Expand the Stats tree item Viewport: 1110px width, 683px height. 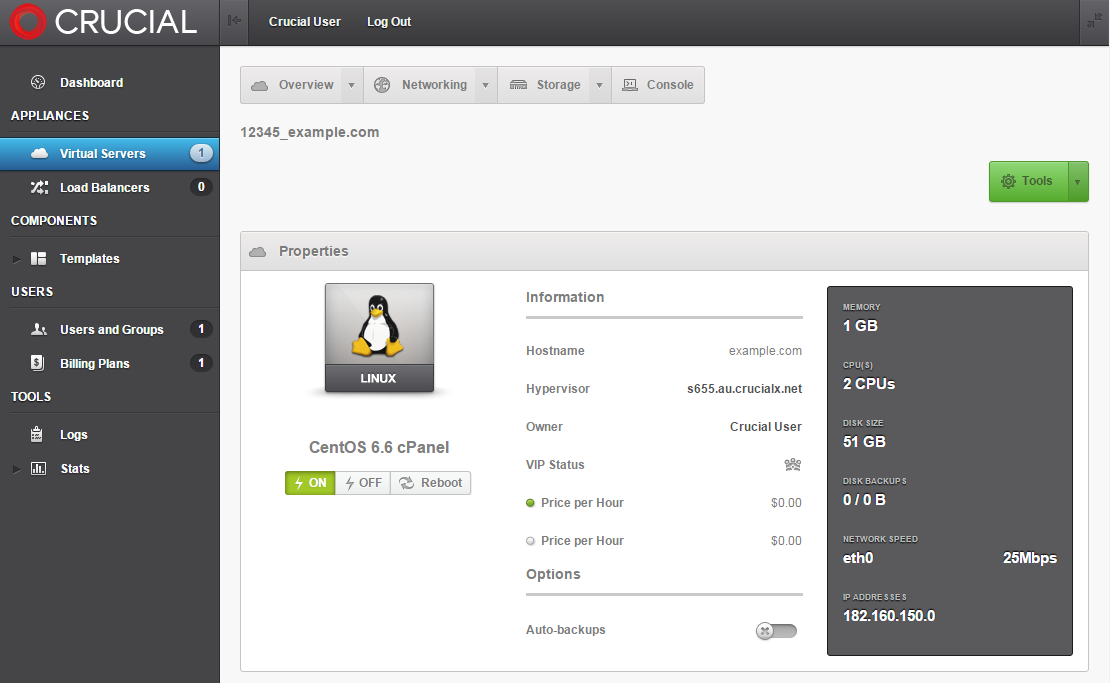(16, 469)
